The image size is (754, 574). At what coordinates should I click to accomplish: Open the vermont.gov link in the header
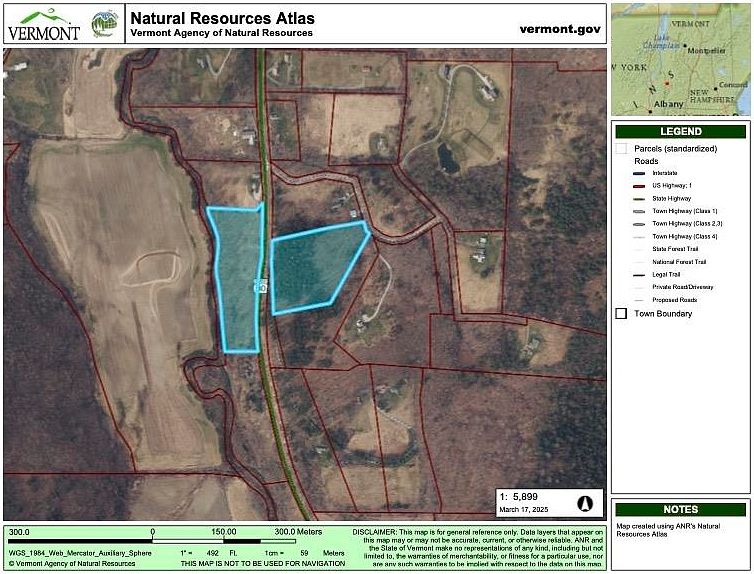[x=560, y=29]
